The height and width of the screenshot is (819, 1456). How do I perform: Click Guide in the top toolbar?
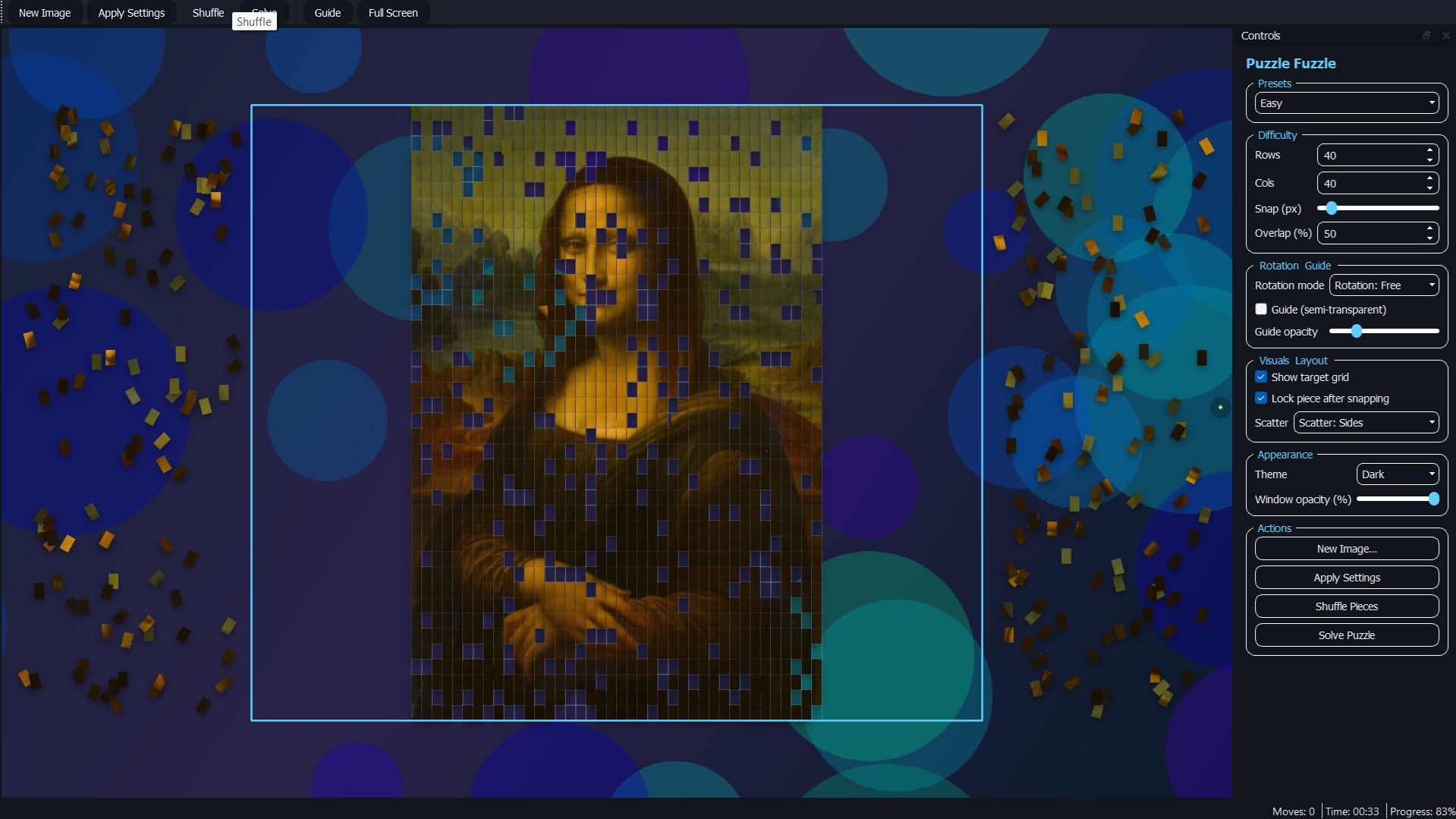coord(328,13)
